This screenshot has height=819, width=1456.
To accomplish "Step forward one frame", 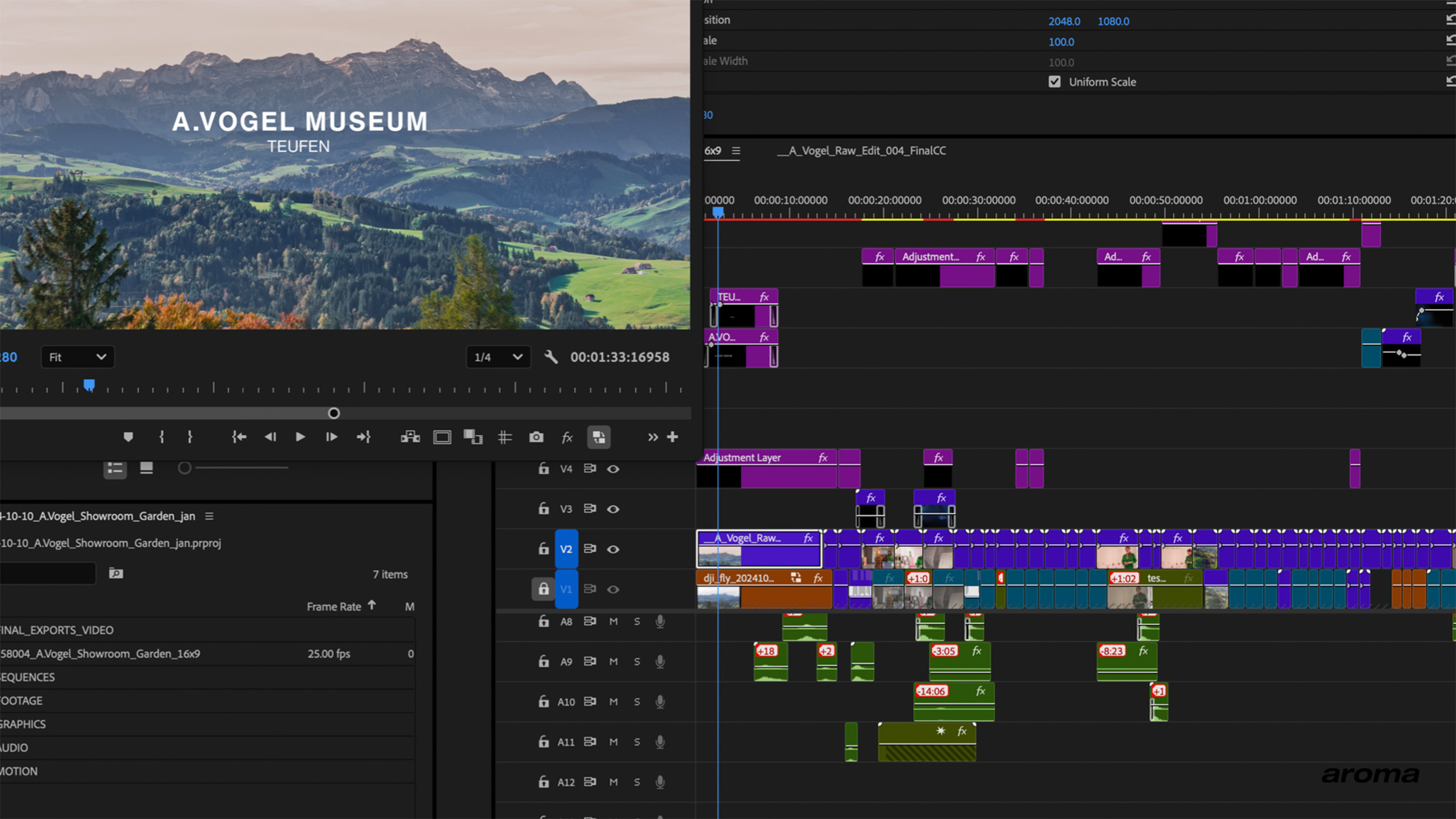I will pyautogui.click(x=331, y=437).
